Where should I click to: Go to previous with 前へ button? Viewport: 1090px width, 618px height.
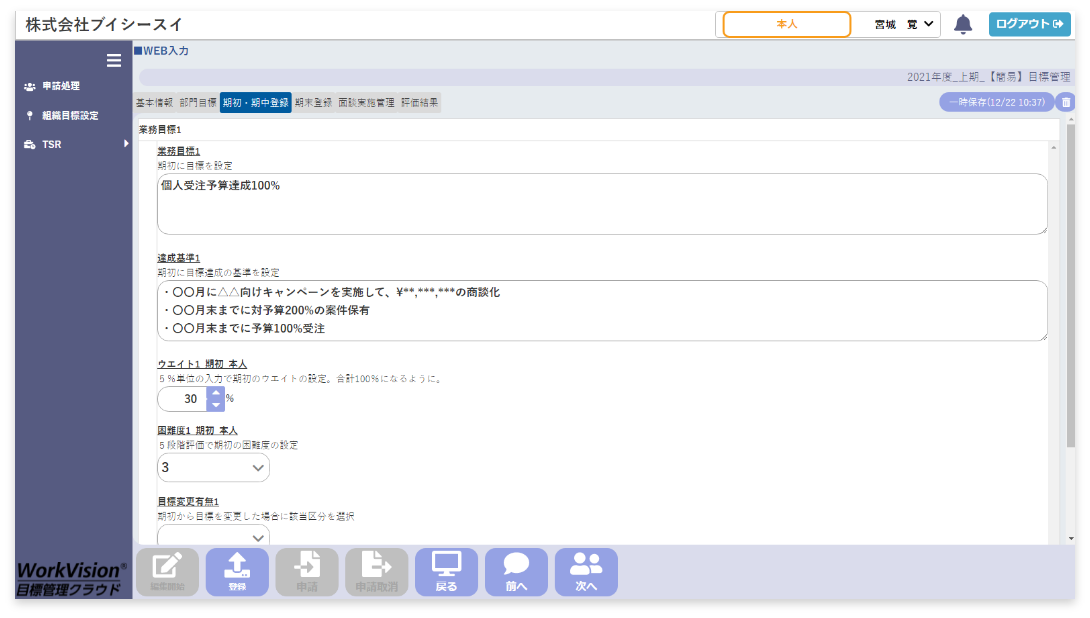point(516,572)
